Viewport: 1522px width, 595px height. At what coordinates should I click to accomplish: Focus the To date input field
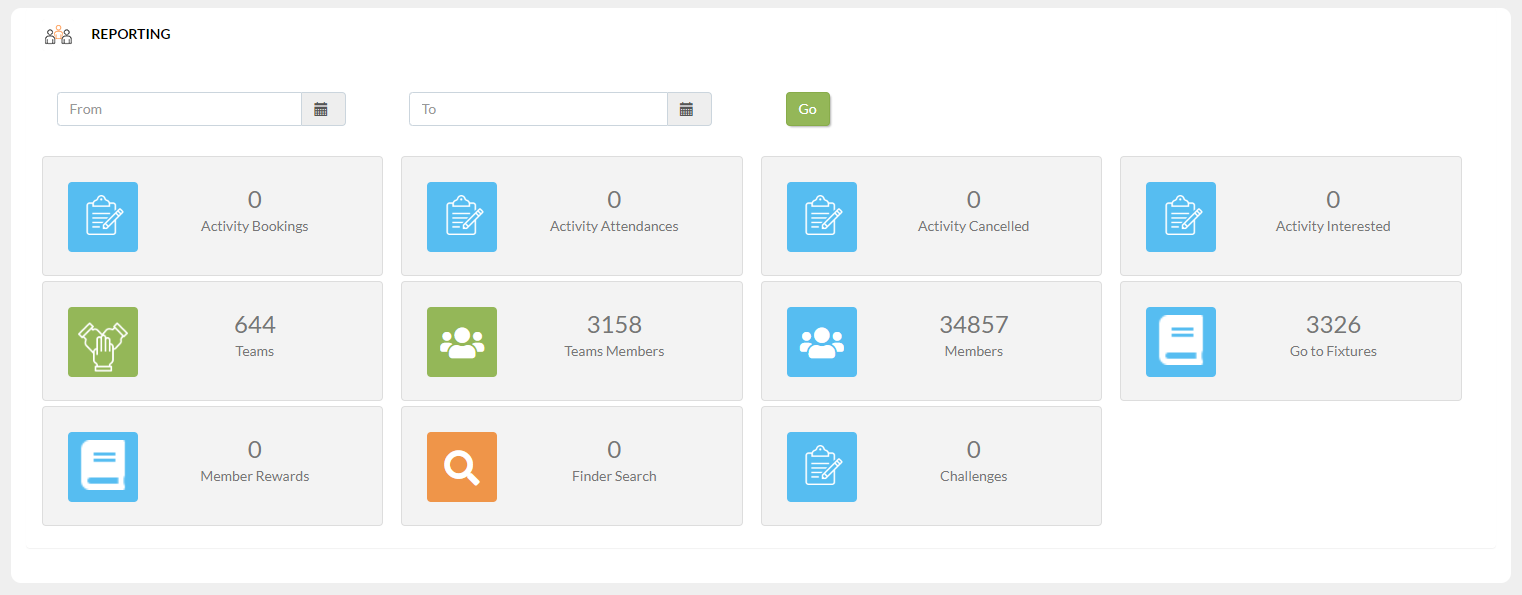pos(539,109)
